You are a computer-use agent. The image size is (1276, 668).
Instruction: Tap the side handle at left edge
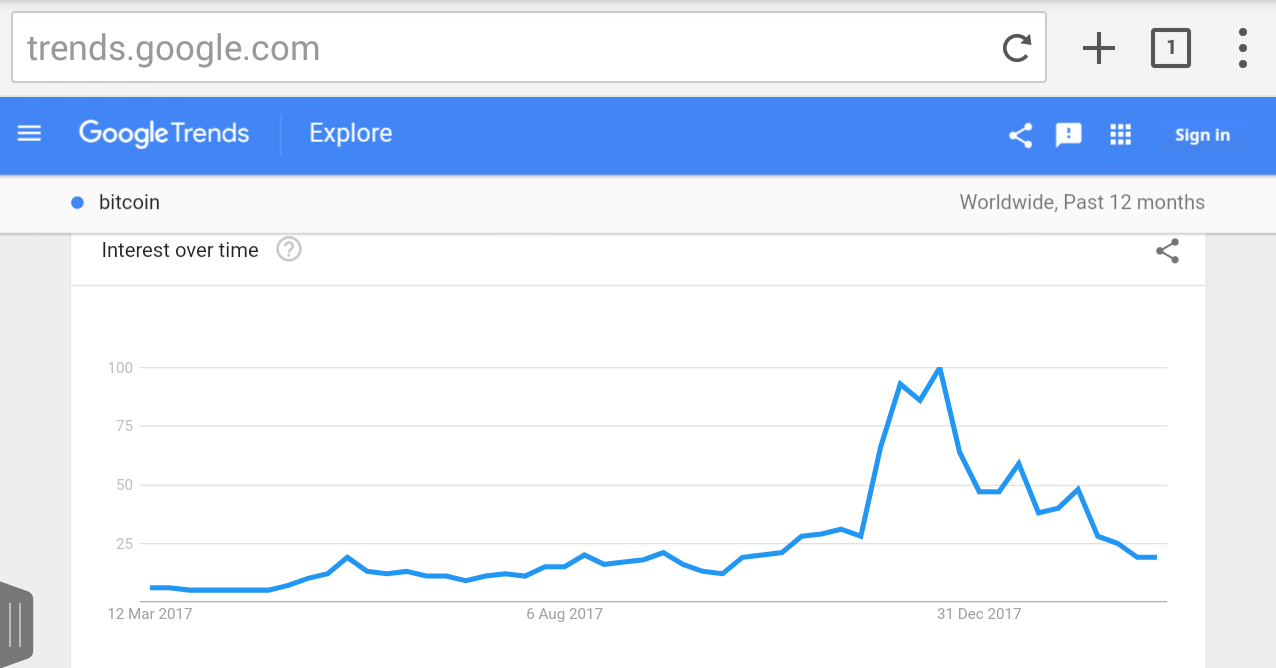17,622
